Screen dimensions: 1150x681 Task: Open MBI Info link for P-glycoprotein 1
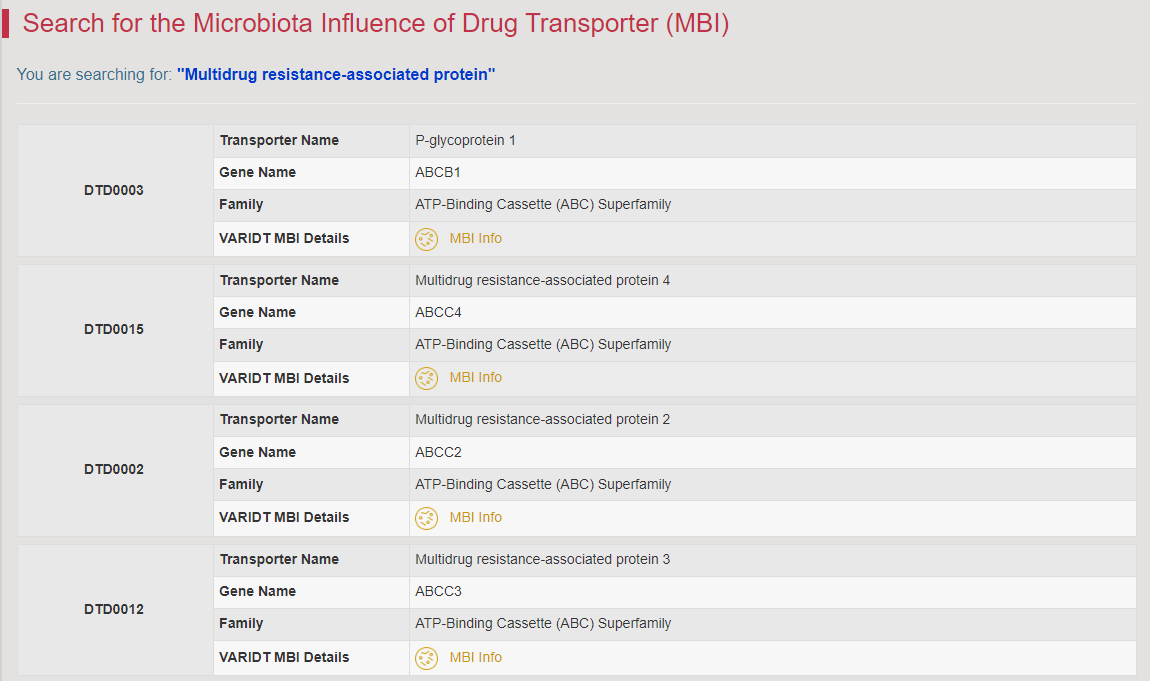(475, 238)
